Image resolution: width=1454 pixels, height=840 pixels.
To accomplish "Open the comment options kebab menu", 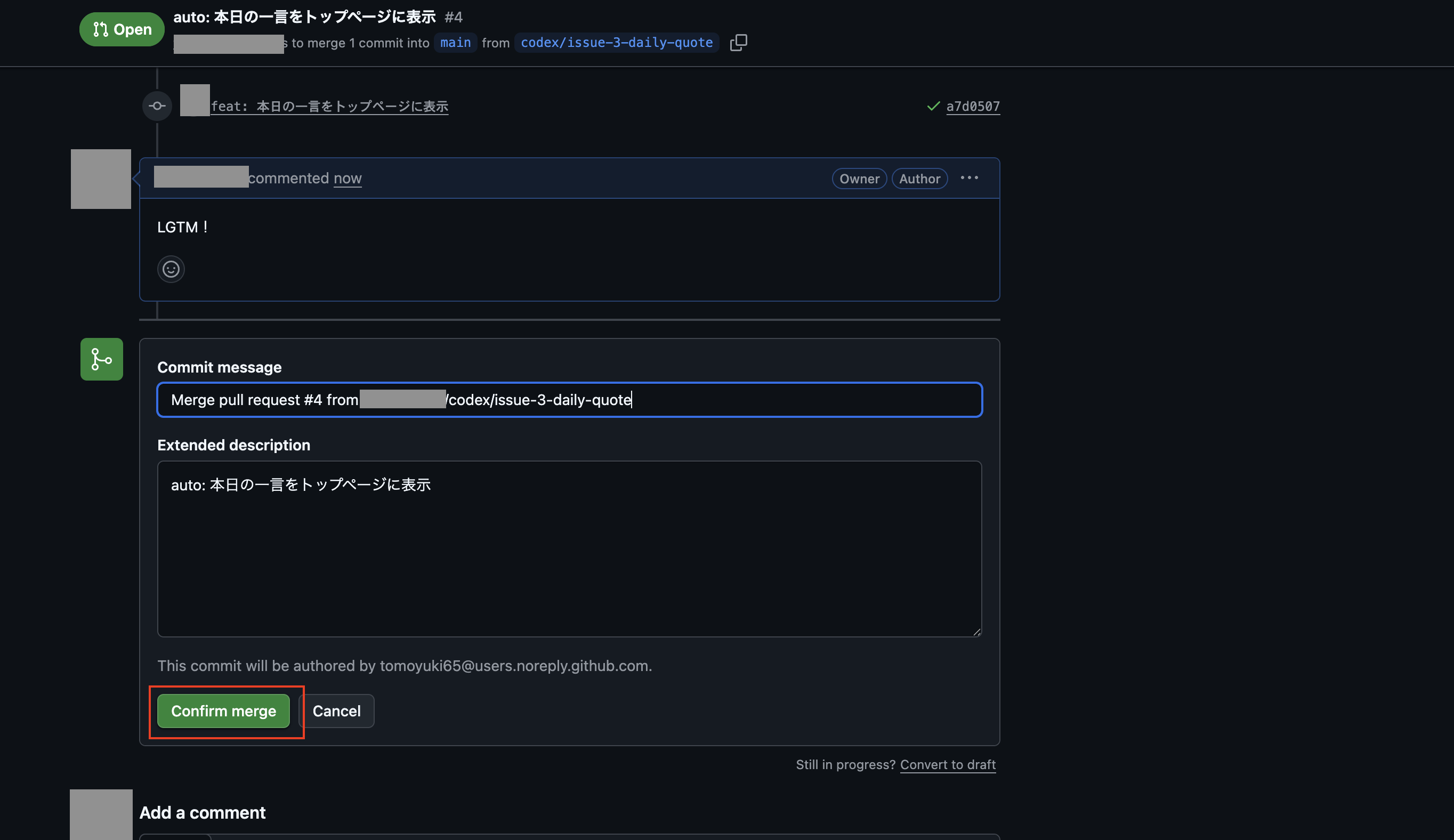I will pyautogui.click(x=969, y=177).
